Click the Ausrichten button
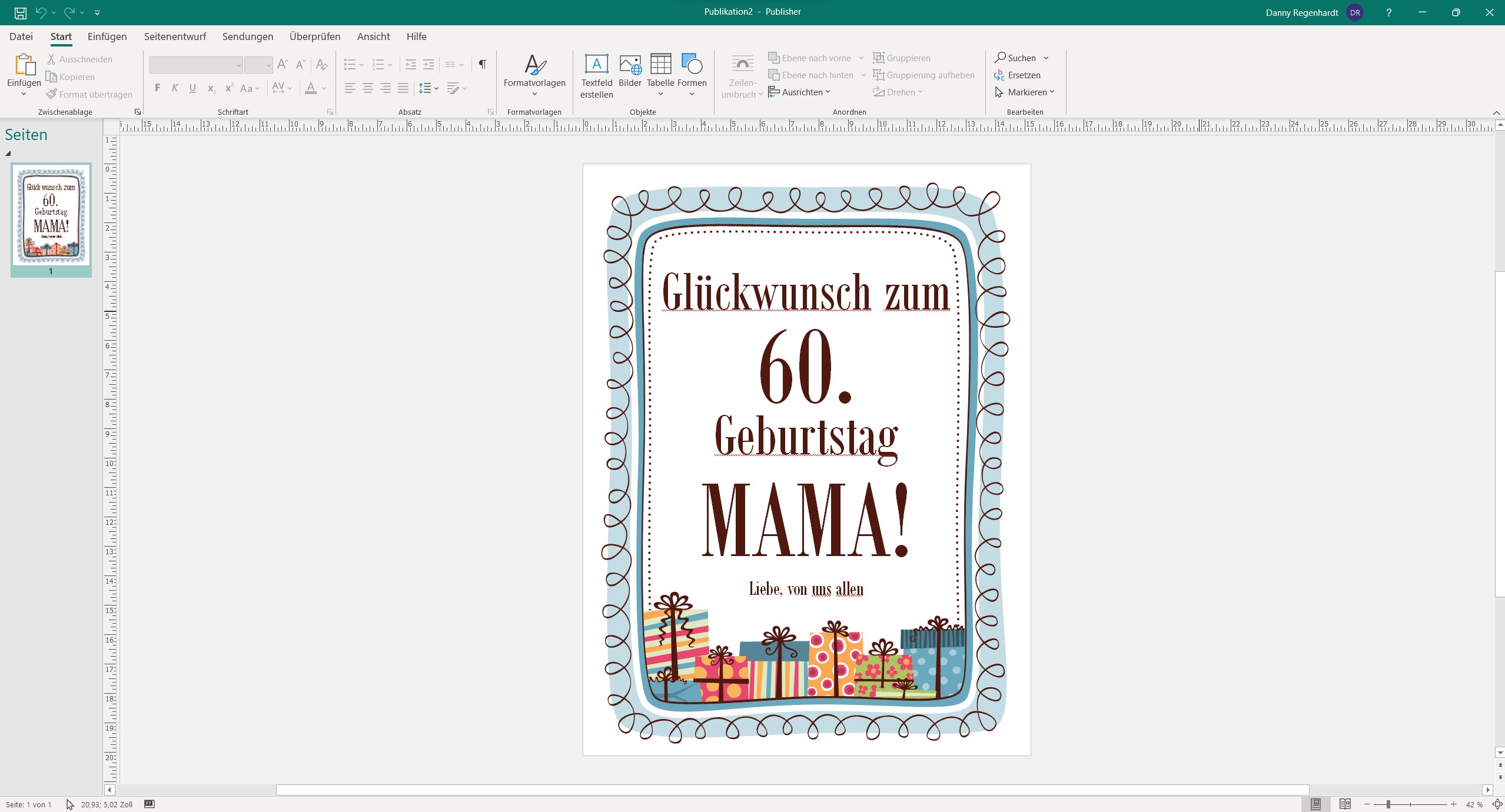The image size is (1505, 812). 799,92
